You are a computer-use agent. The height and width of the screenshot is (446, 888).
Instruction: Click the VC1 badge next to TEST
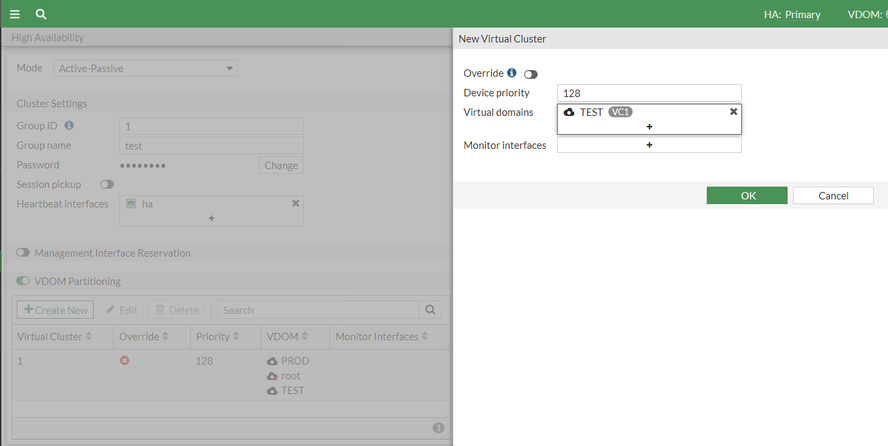[620, 112]
